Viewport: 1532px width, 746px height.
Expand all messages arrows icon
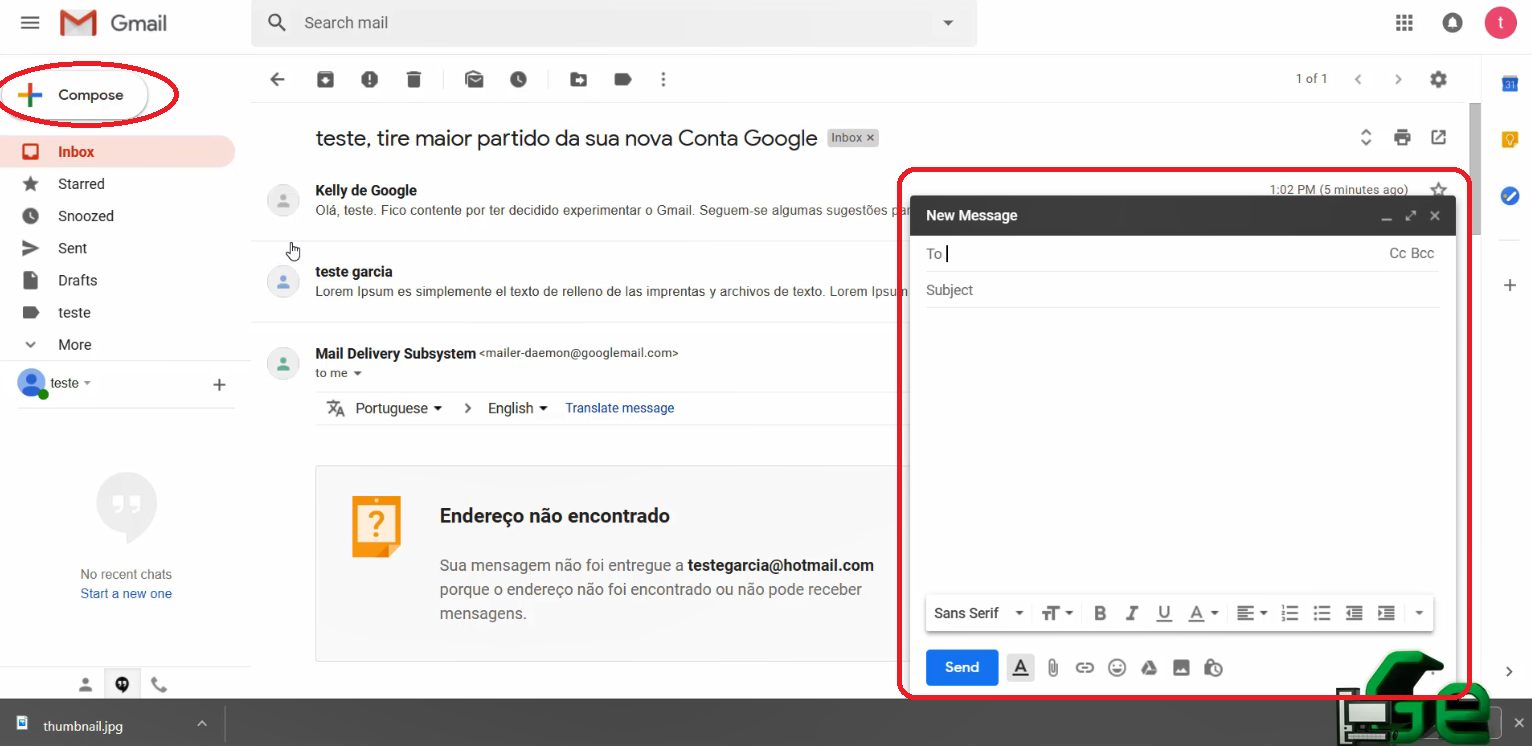click(1366, 138)
